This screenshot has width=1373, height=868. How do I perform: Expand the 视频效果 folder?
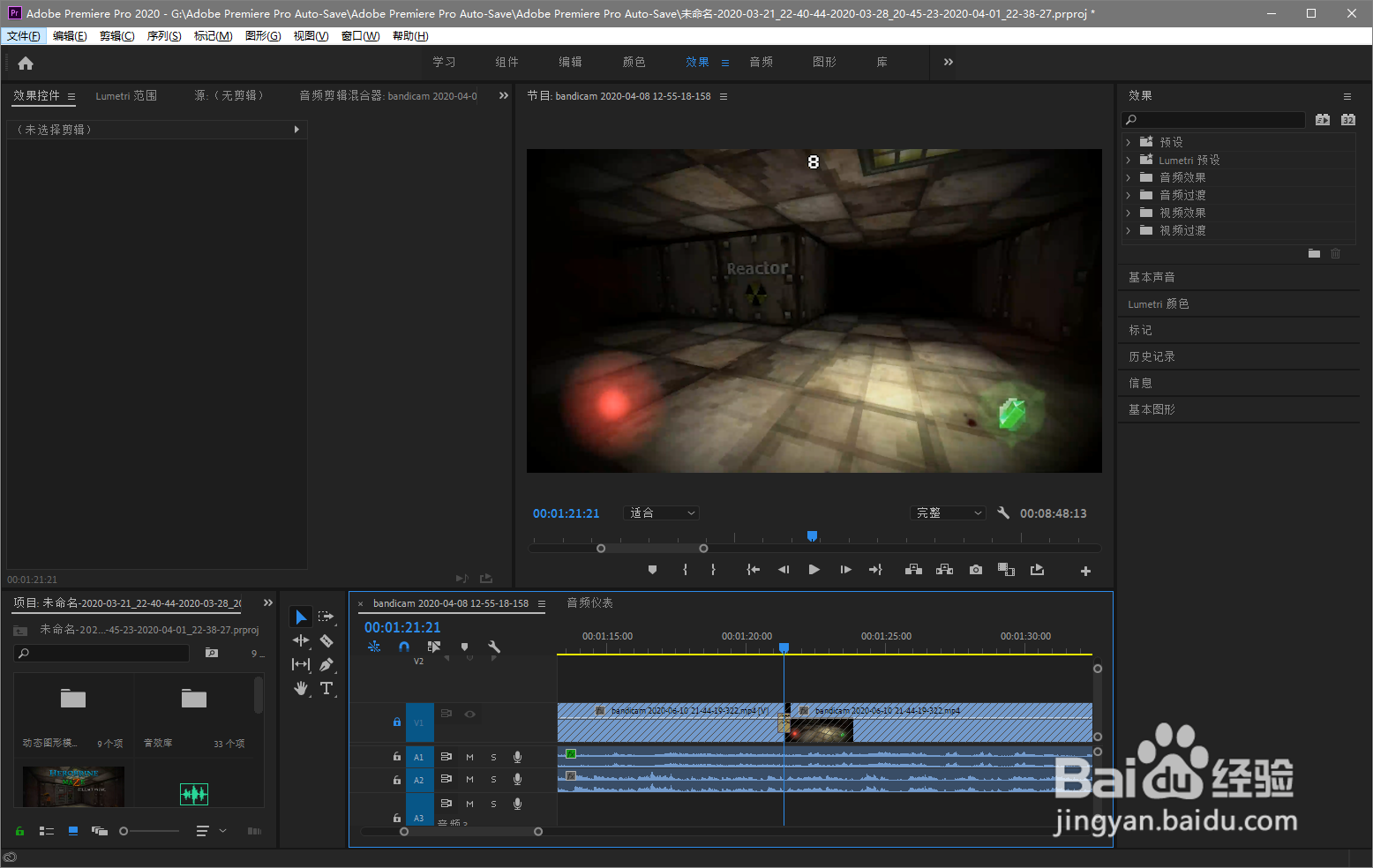pyautogui.click(x=1128, y=213)
